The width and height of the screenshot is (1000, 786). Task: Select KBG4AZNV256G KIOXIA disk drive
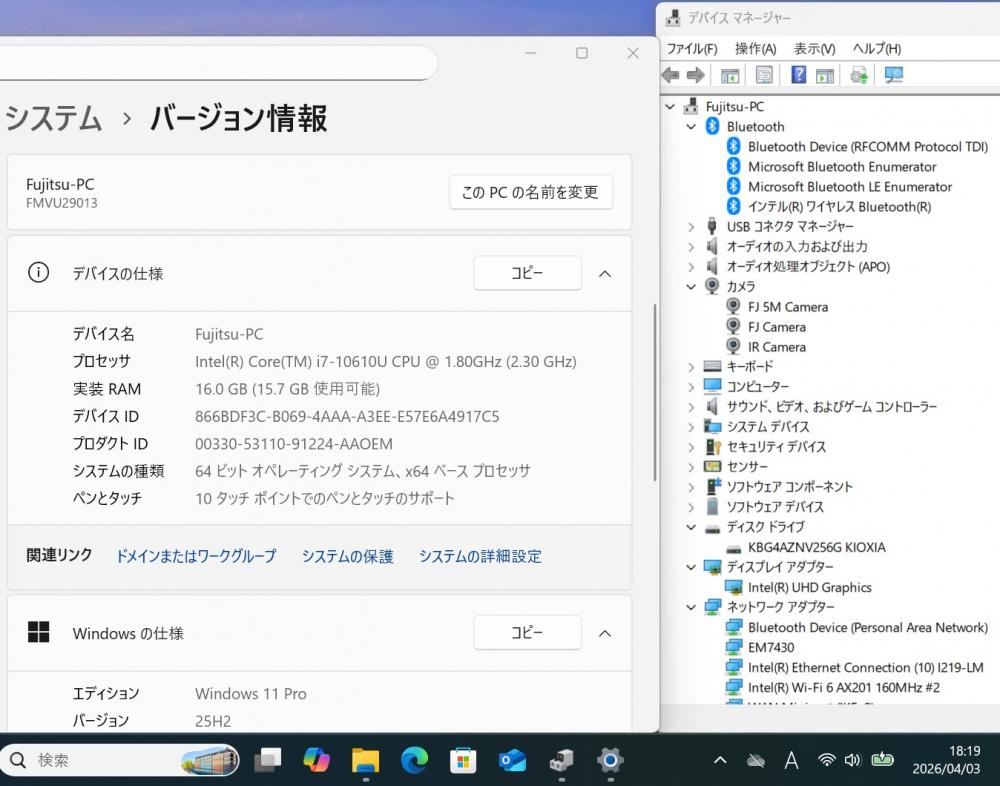point(816,547)
